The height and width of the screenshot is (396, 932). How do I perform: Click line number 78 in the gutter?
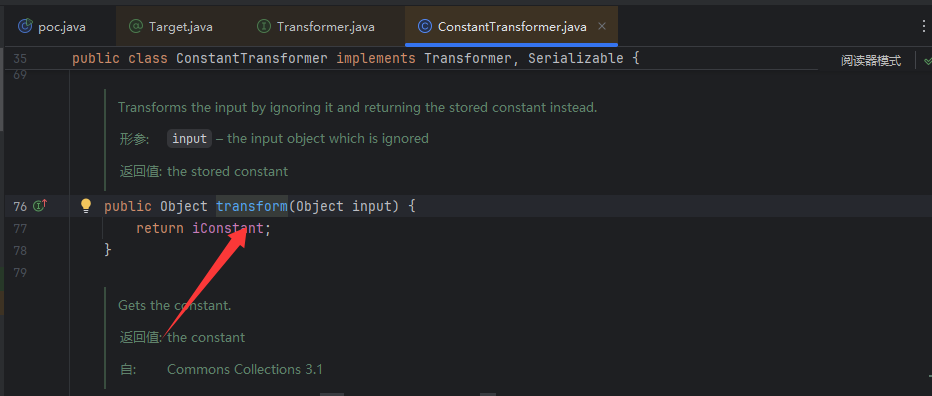click(x=20, y=251)
